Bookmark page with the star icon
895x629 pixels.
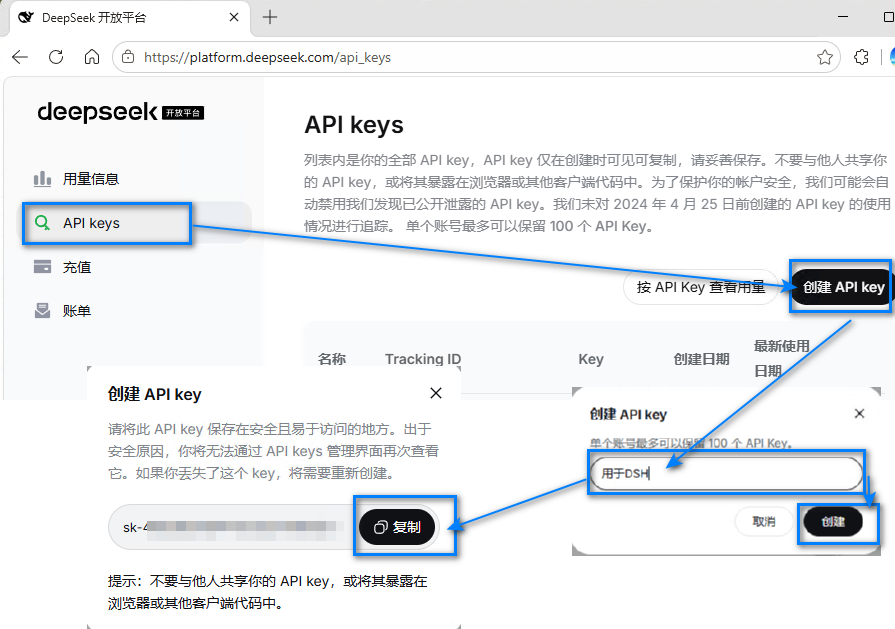tap(824, 57)
